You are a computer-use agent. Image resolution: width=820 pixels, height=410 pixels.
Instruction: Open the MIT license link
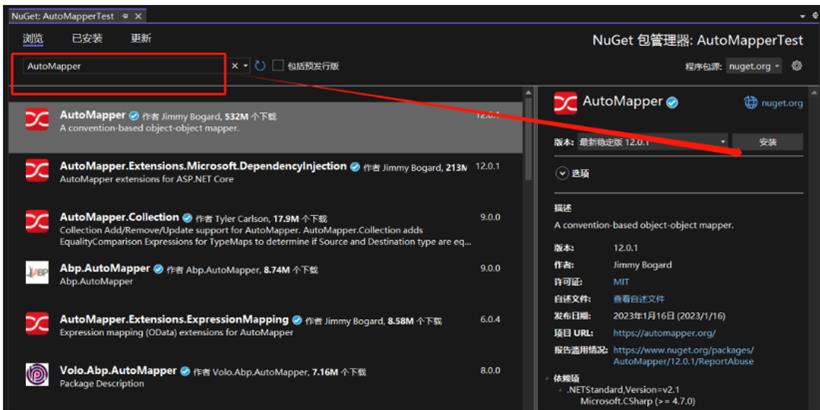(x=621, y=282)
